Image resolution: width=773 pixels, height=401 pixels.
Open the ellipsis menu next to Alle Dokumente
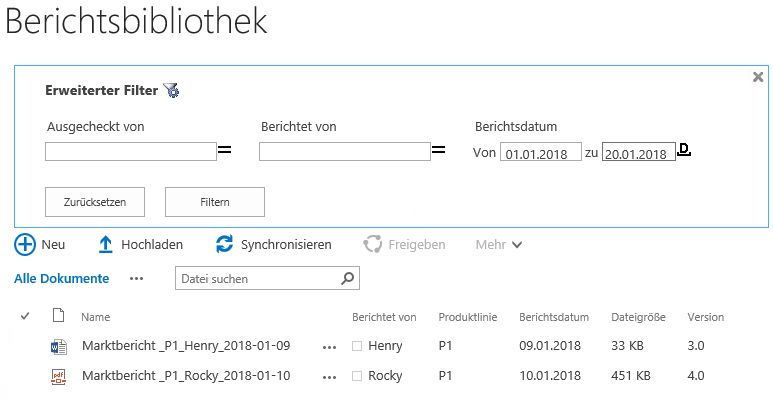(x=137, y=279)
